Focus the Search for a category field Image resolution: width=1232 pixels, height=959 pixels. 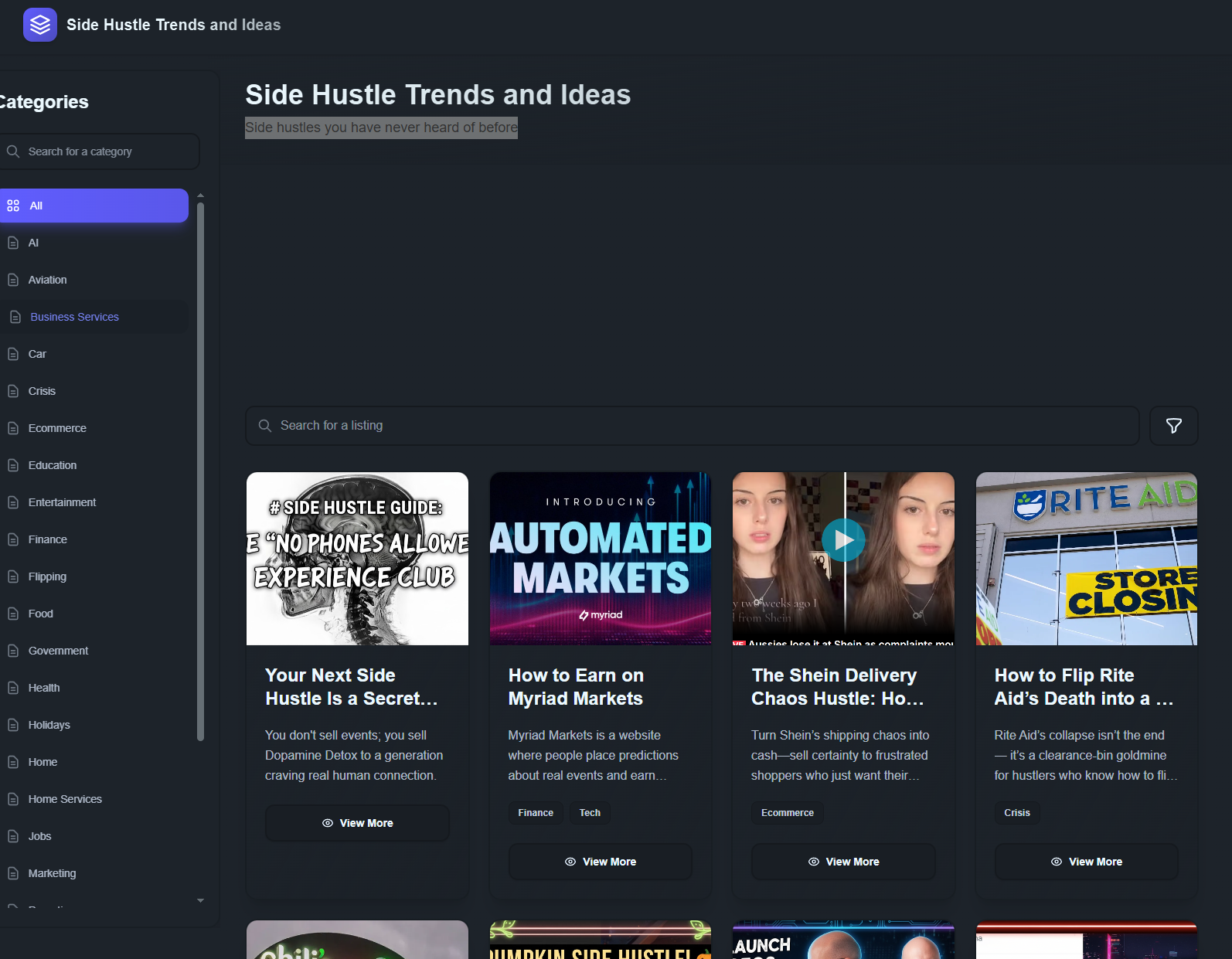tap(99, 151)
